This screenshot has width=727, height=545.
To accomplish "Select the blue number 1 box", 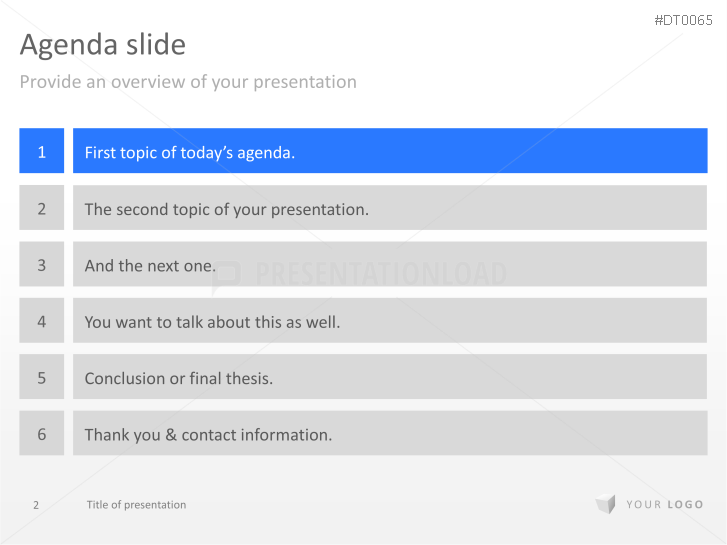I will pyautogui.click(x=41, y=152).
